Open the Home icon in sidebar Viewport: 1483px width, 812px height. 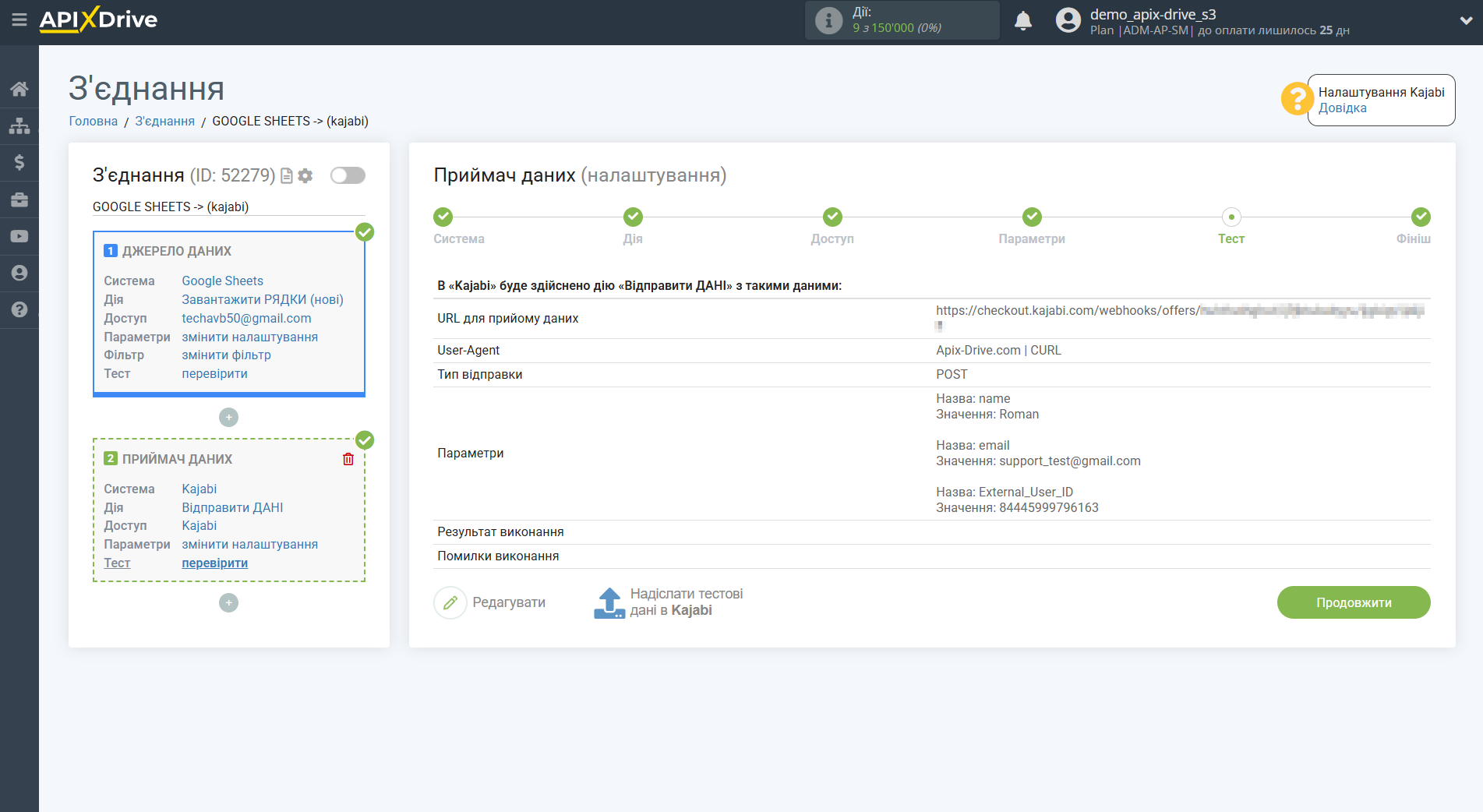(19, 89)
